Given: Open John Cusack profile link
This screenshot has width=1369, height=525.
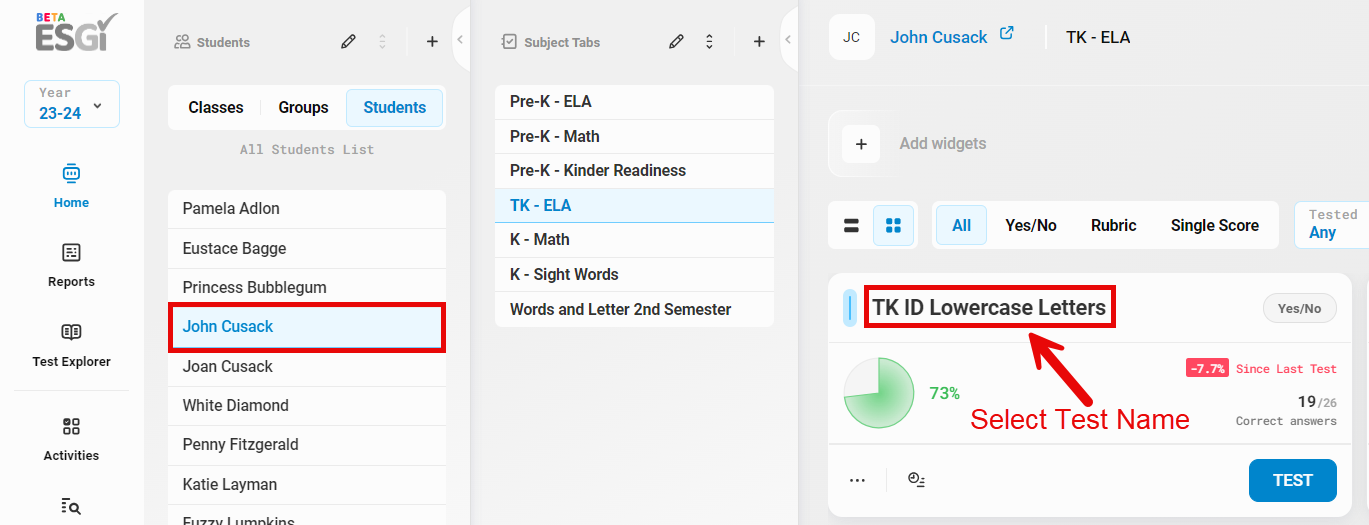Looking at the screenshot, I should (x=939, y=37).
